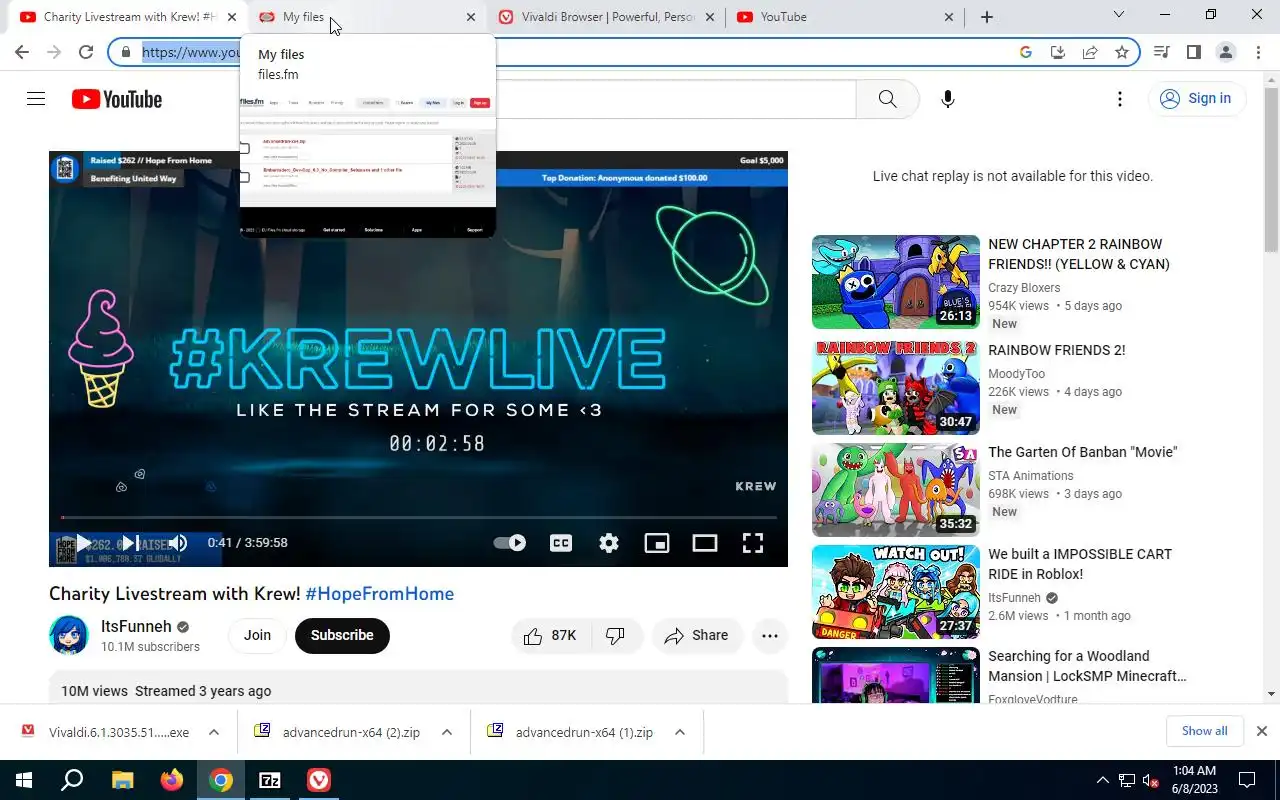This screenshot has height=800, width=1280.
Task: Open a new browser tab
Action: [987, 17]
